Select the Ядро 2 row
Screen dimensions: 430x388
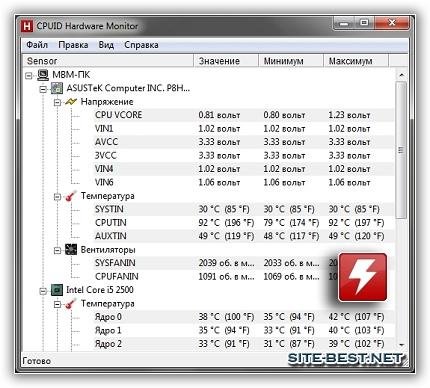tap(243, 344)
